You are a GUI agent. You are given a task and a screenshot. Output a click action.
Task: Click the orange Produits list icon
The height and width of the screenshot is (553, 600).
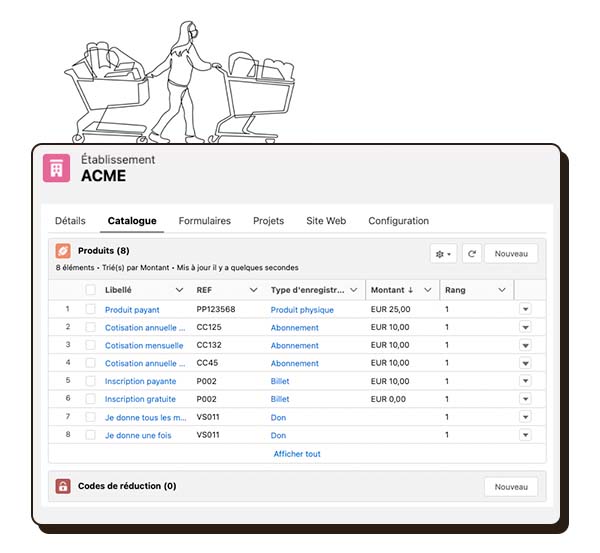(x=63, y=251)
